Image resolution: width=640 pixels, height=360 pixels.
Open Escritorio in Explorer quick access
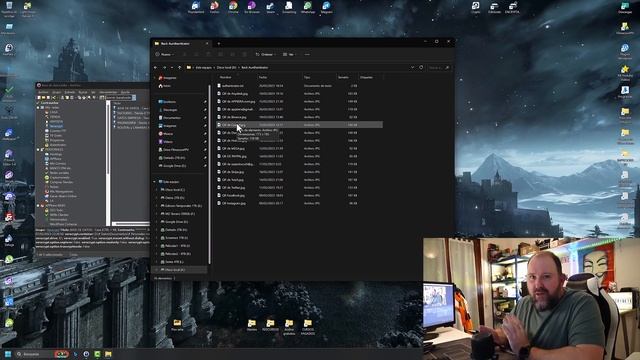point(167,102)
